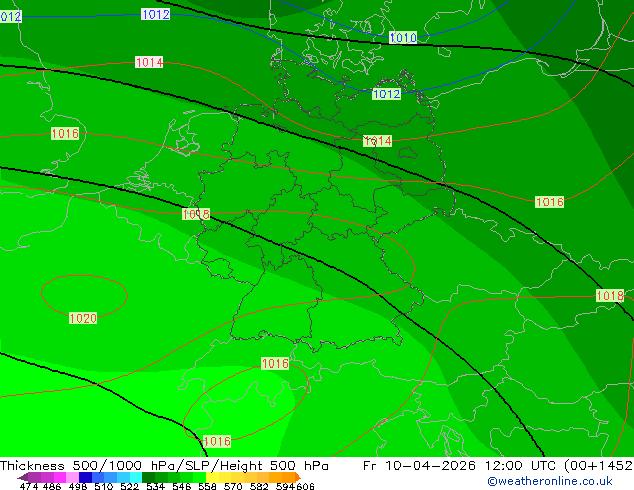Click the 510 legend value
Image resolution: width=634 pixels, height=490 pixels.
pyautogui.click(x=104, y=486)
